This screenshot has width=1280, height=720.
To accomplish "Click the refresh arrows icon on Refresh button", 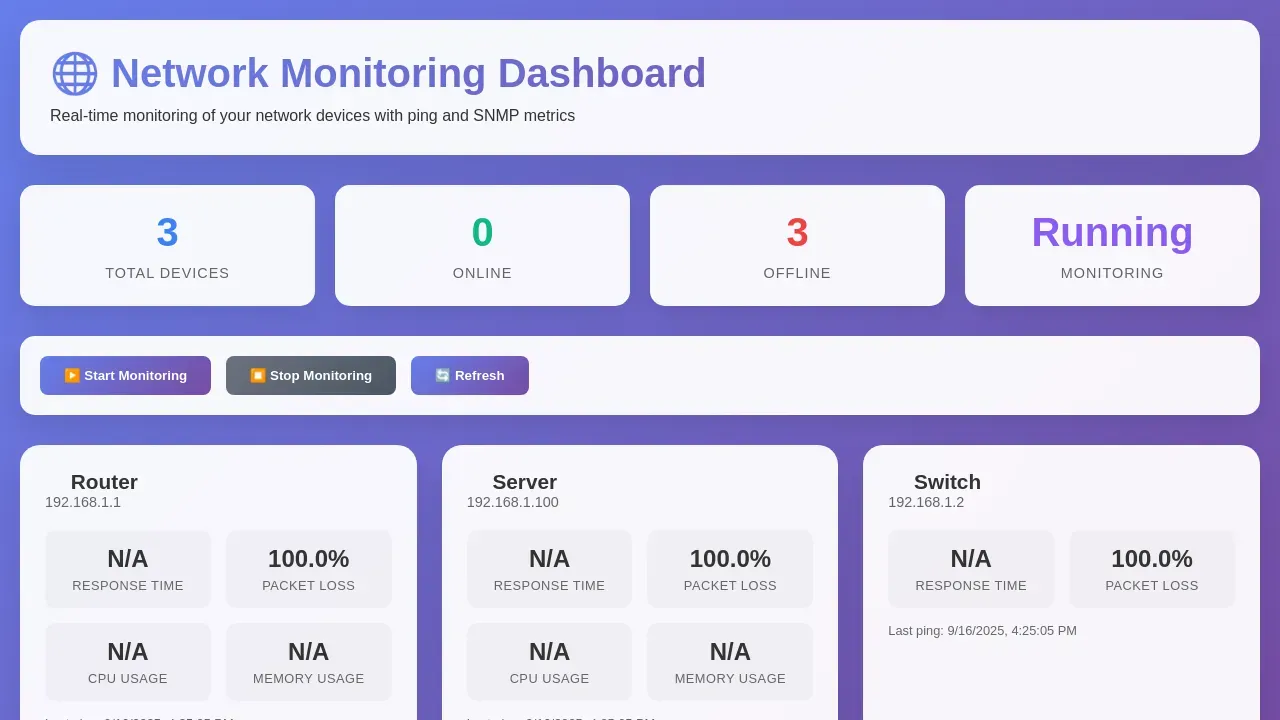I will [441, 375].
